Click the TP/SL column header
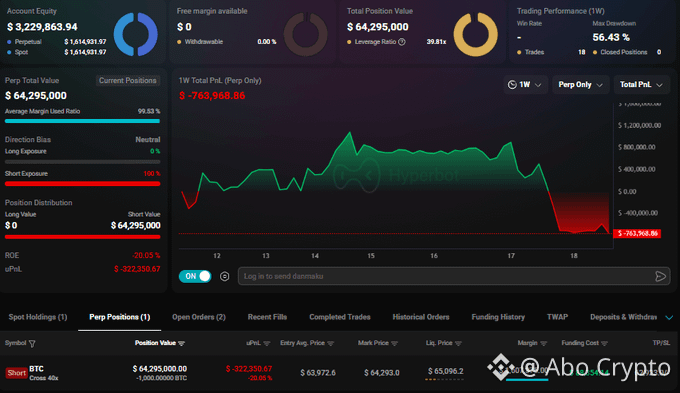 tap(661, 343)
